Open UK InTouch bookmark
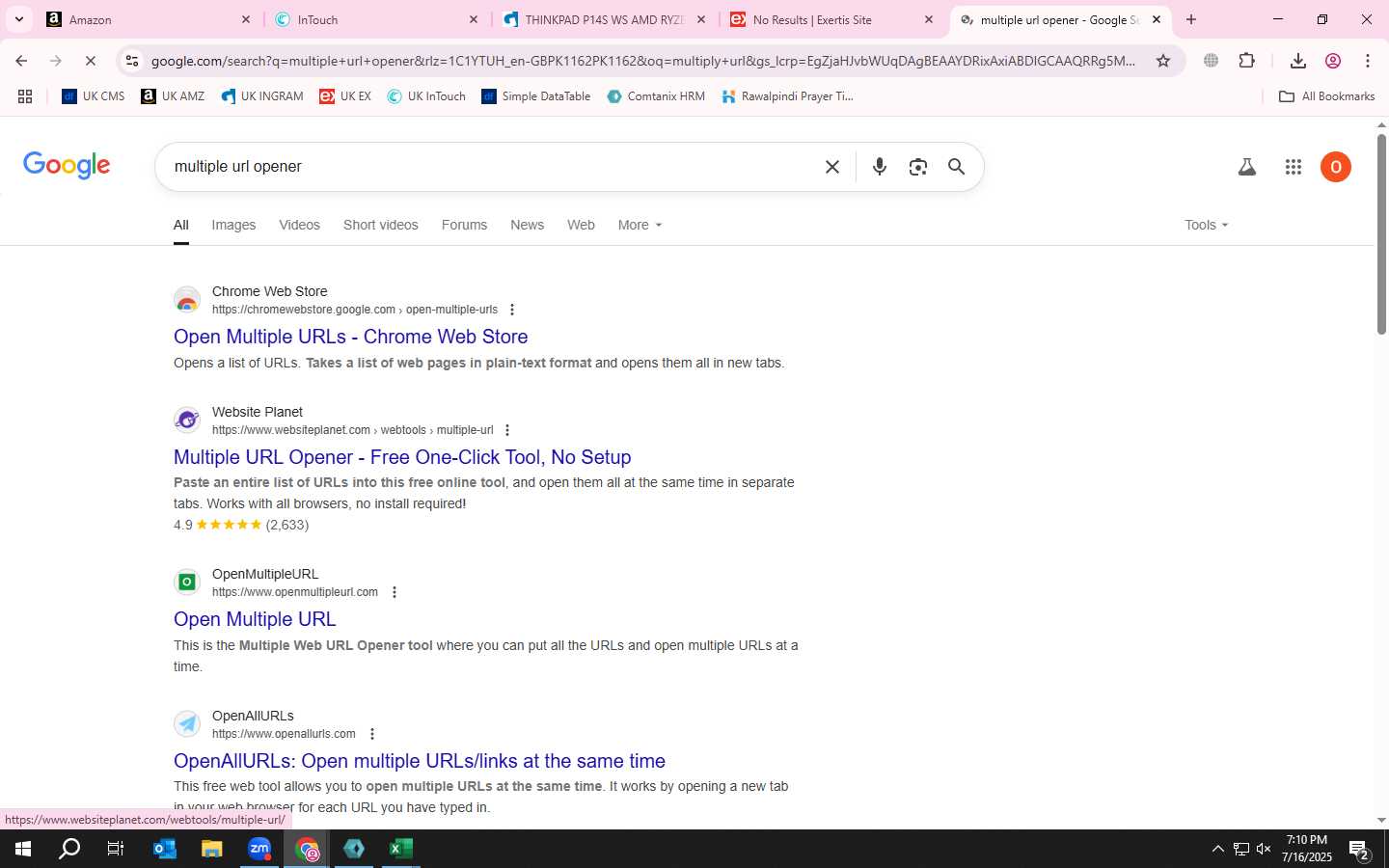Image resolution: width=1389 pixels, height=868 pixels. coord(426,96)
